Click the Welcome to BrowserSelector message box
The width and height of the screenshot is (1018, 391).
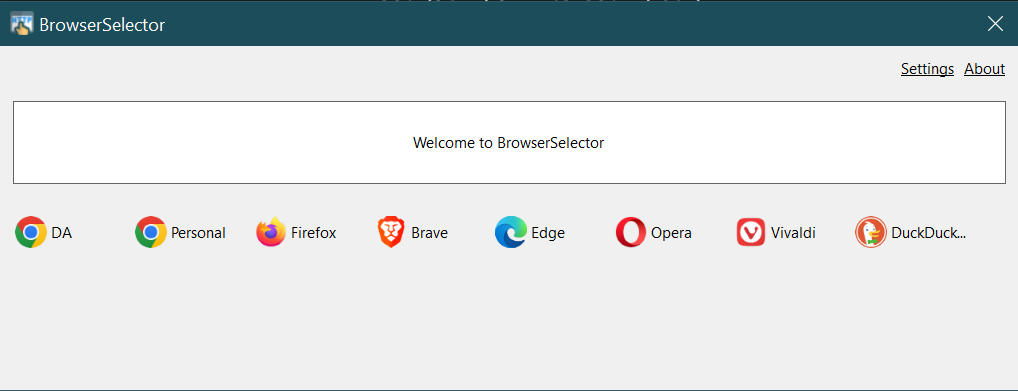(509, 142)
